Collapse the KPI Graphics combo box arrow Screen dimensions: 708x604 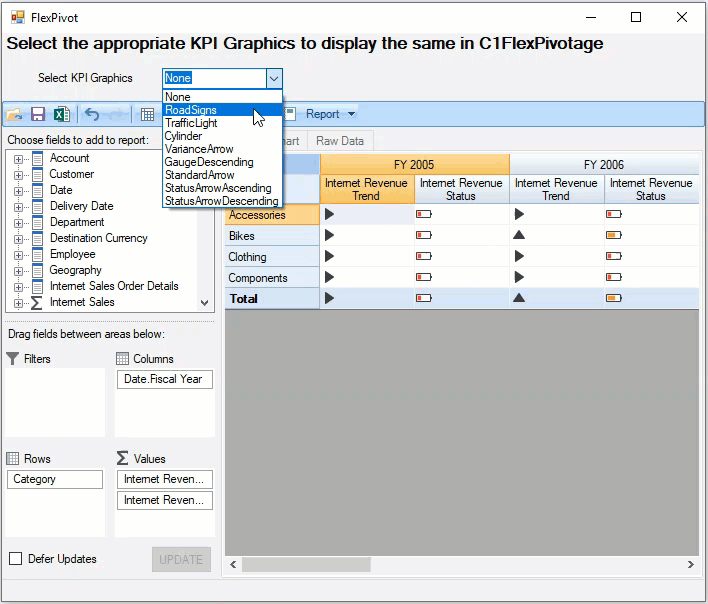pos(273,78)
